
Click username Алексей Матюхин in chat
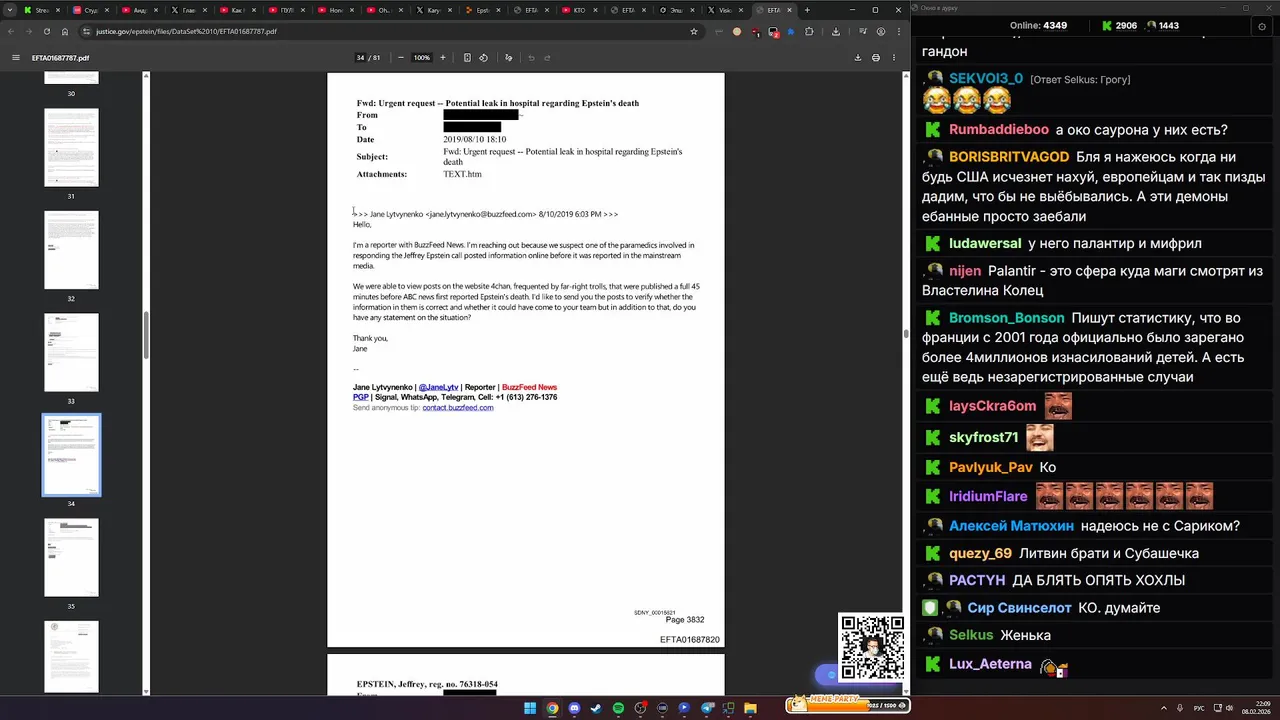(x=1011, y=526)
